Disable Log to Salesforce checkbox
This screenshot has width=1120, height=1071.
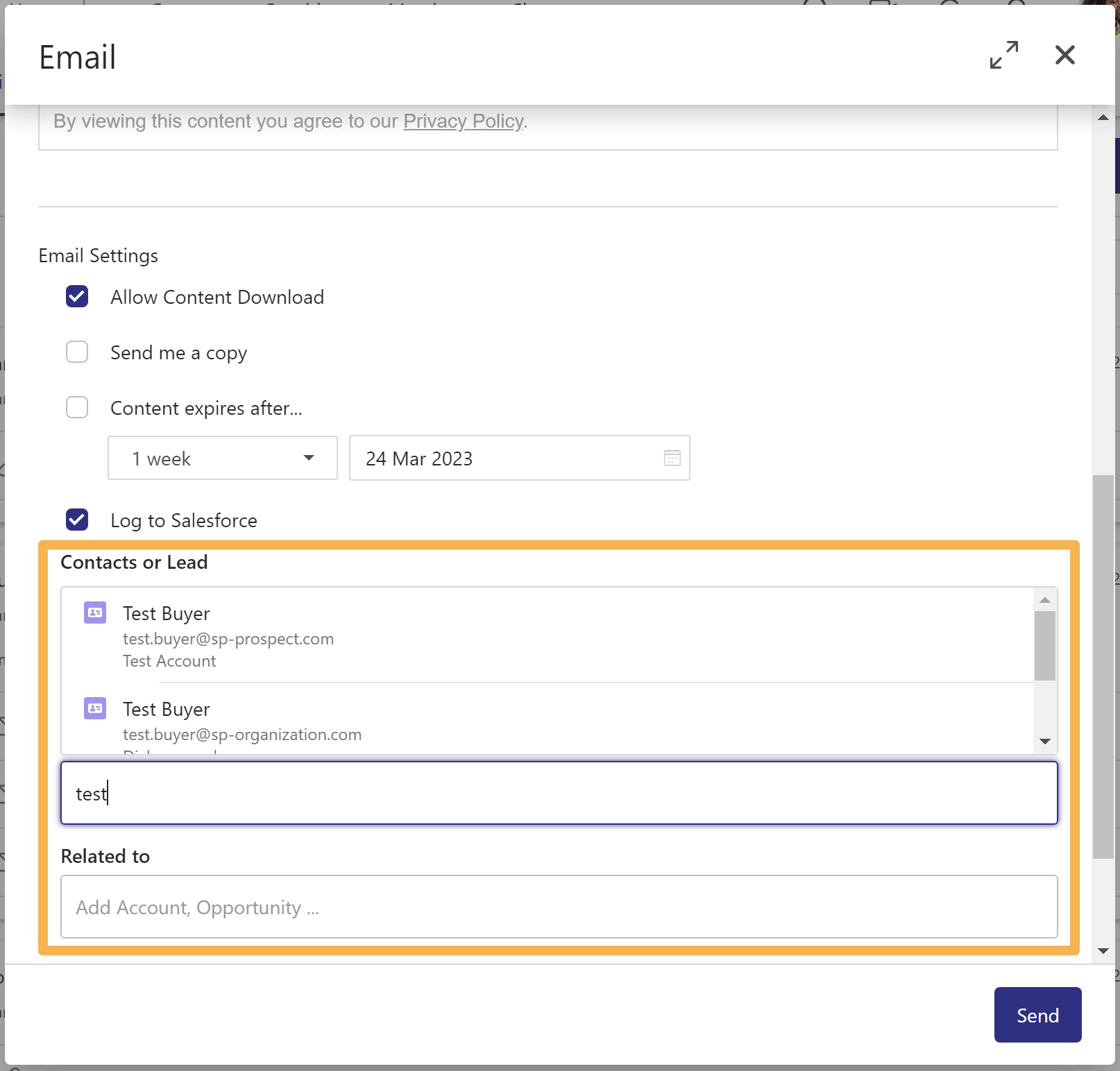pyautogui.click(x=77, y=520)
